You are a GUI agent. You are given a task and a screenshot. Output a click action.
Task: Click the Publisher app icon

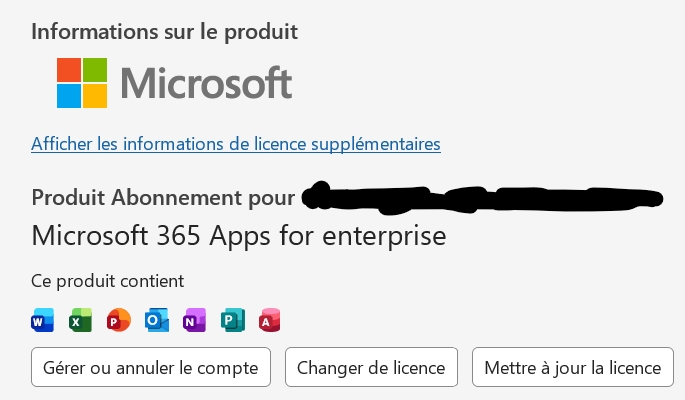233,320
